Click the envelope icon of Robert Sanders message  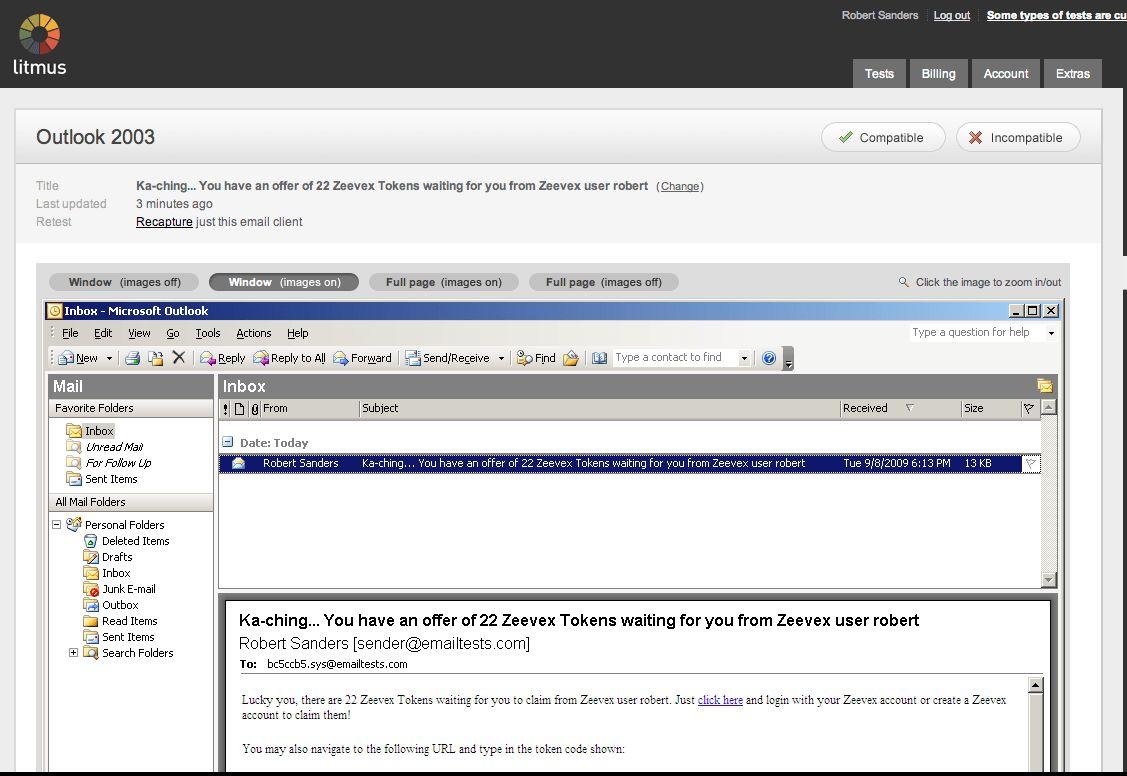(x=238, y=463)
